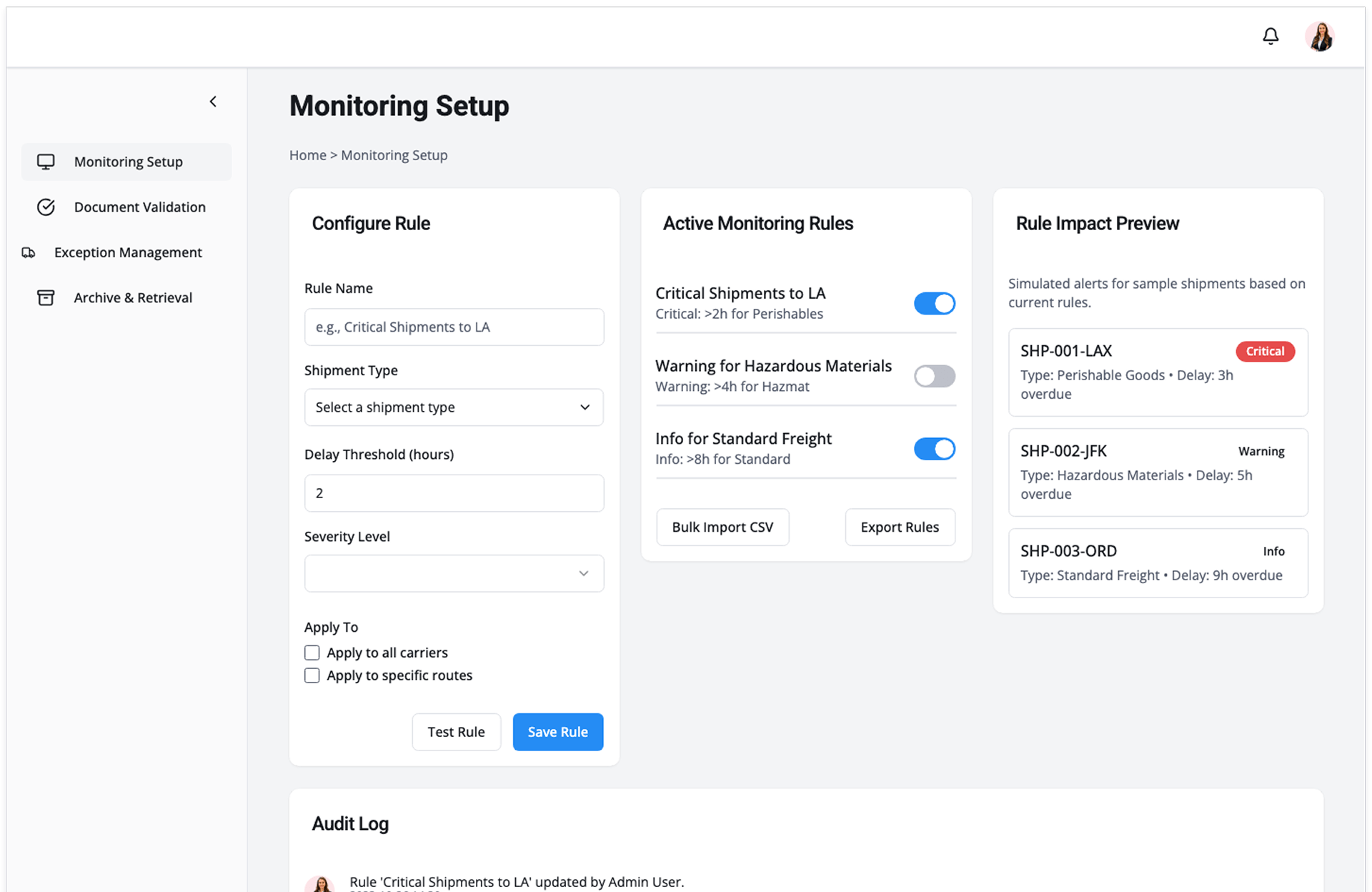
Task: Expand the Severity Level dropdown
Action: 454,573
